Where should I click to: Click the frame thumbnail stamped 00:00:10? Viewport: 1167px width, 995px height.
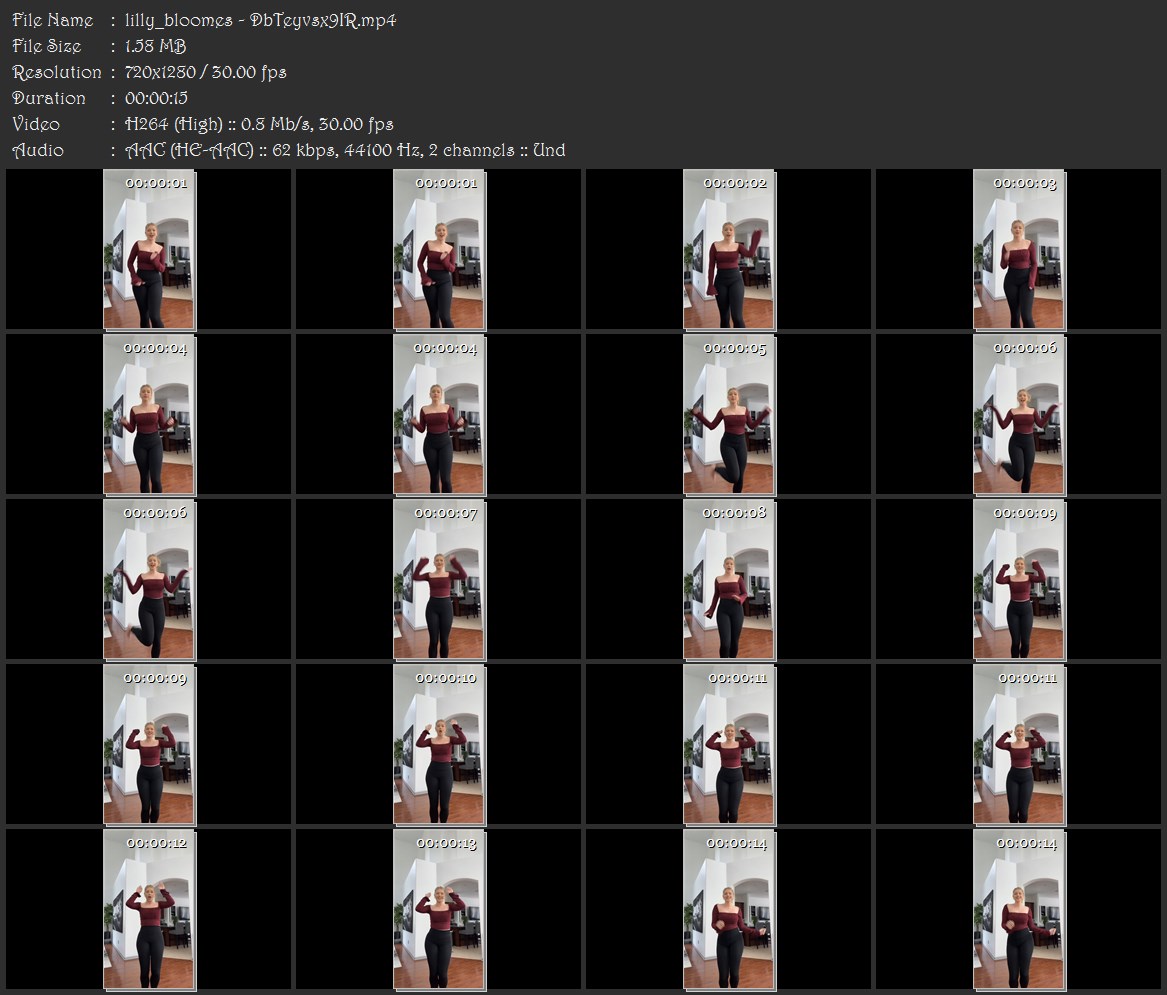pyautogui.click(x=439, y=744)
